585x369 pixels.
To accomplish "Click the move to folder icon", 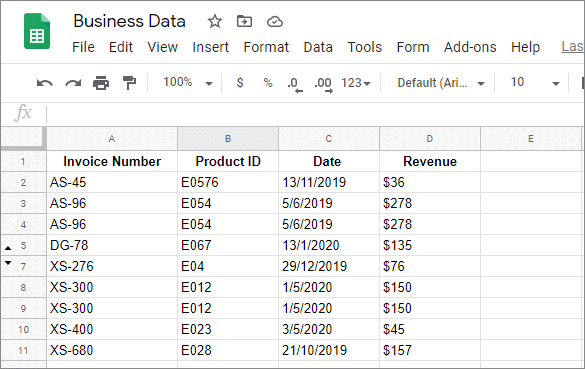I will (x=244, y=21).
